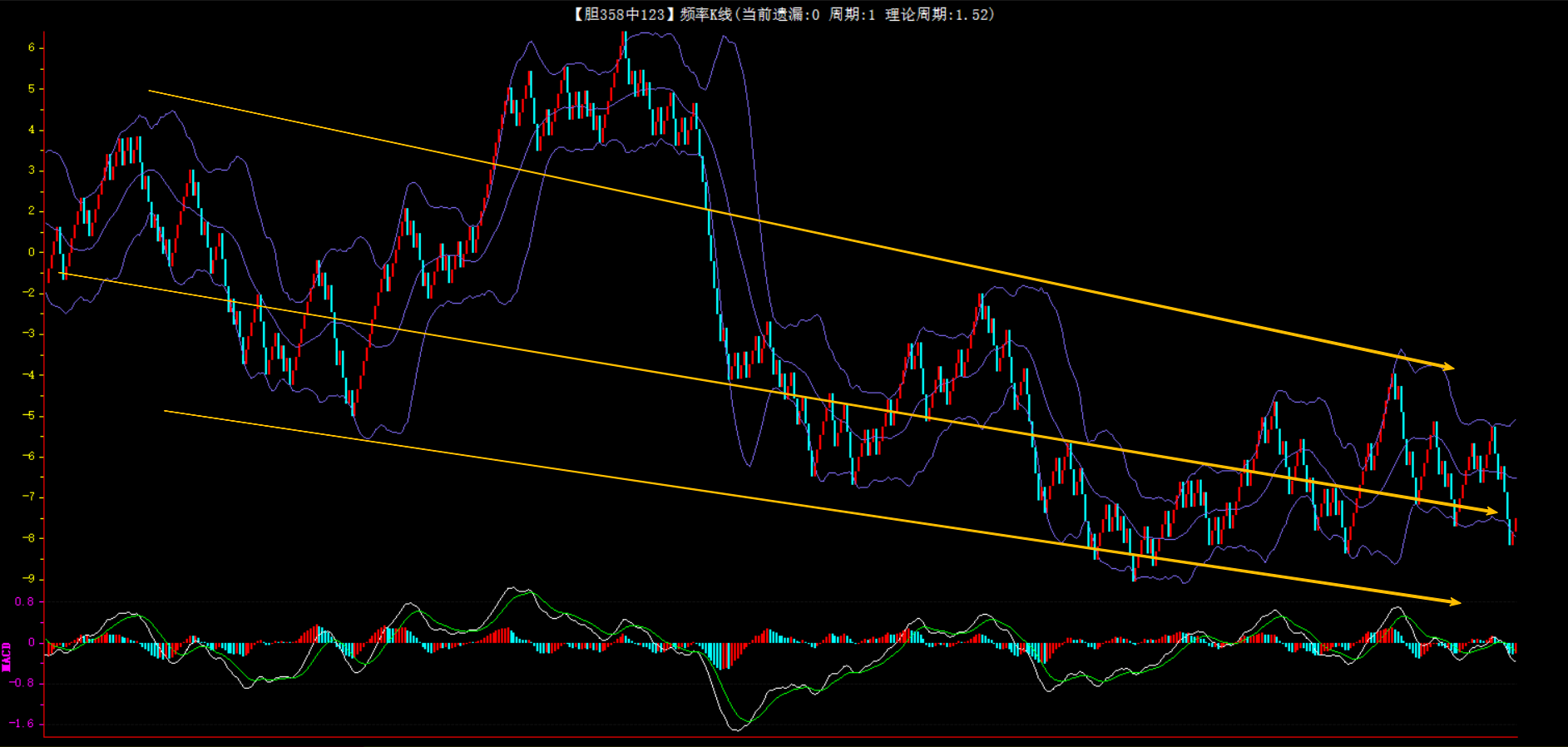Click the deepest MACD trough near -1.6
Screen dimensions: 1568x747
click(737, 728)
